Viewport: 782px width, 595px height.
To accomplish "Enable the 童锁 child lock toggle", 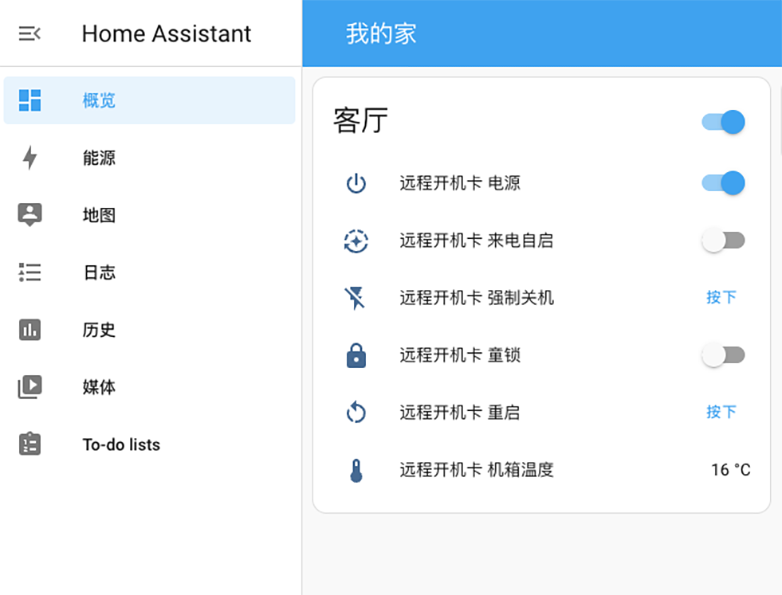I will click(723, 355).
